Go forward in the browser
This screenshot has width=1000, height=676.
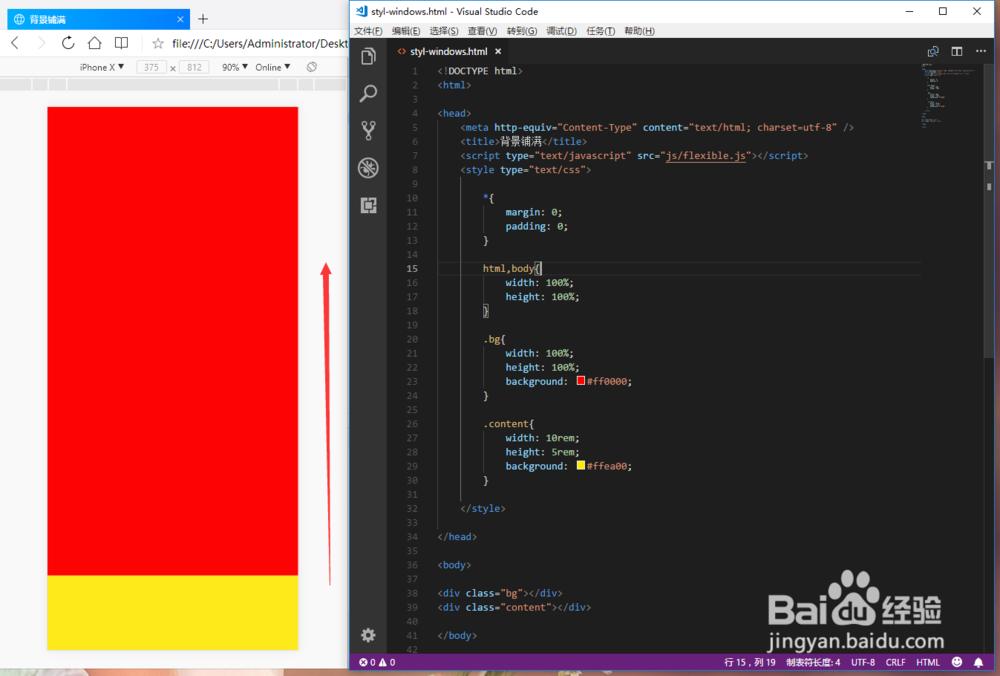point(42,43)
